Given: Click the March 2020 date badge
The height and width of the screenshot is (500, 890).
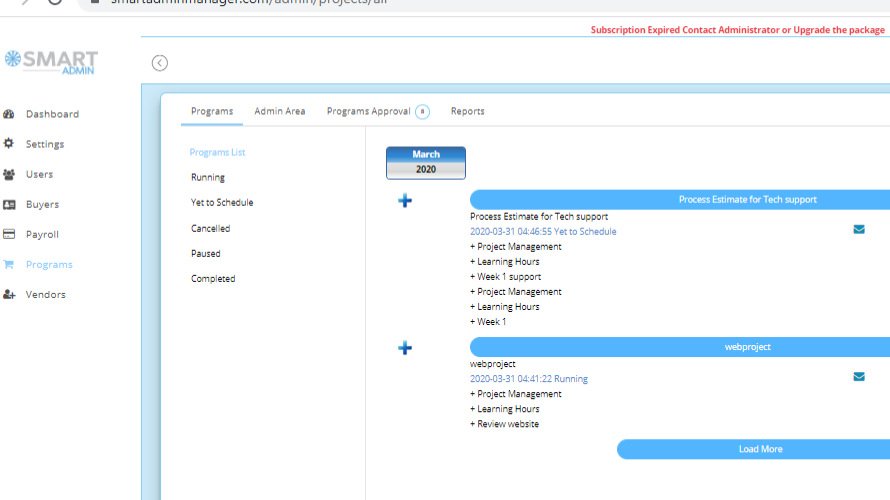Looking at the screenshot, I should click(x=426, y=163).
